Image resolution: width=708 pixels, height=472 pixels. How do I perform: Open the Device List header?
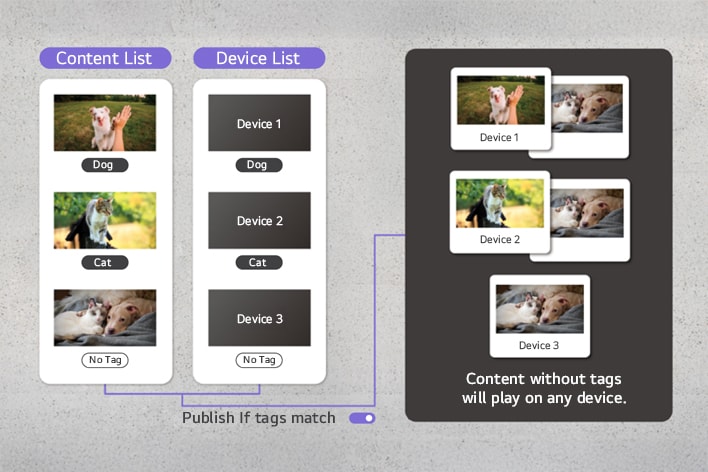point(259,58)
